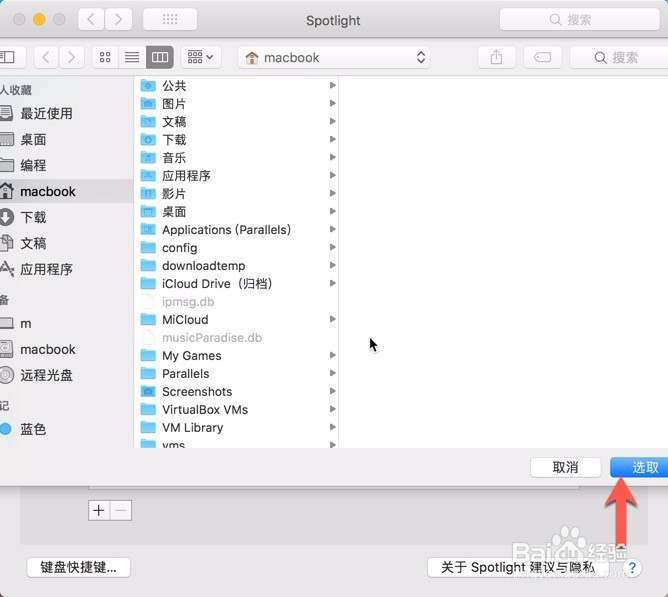This screenshot has height=597, width=668.
Task: Select 文稿 in the sidebar
Action: pos(64,243)
